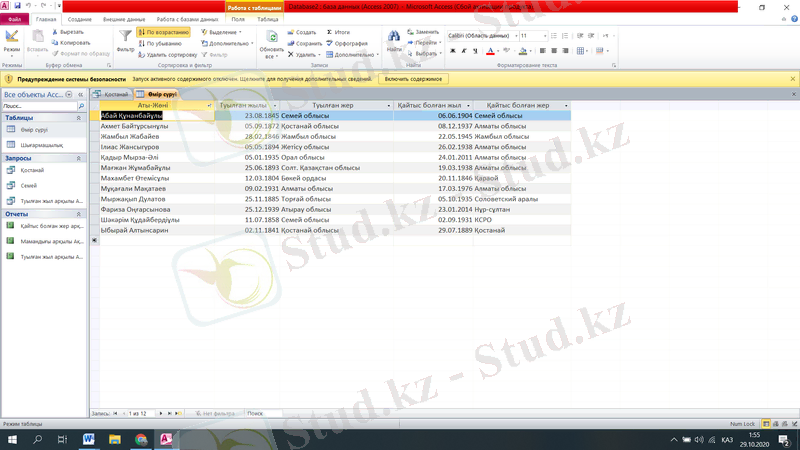Open Word from the Windows taskbar

89,439
